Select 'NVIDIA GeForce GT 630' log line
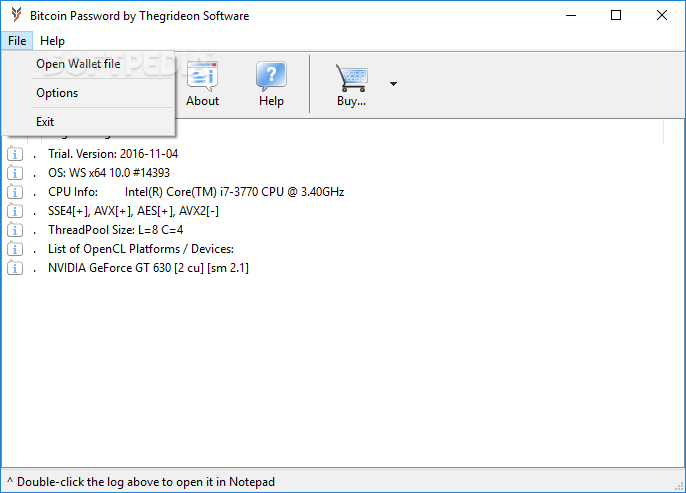Screen dimensions: 686x493 coord(148,268)
